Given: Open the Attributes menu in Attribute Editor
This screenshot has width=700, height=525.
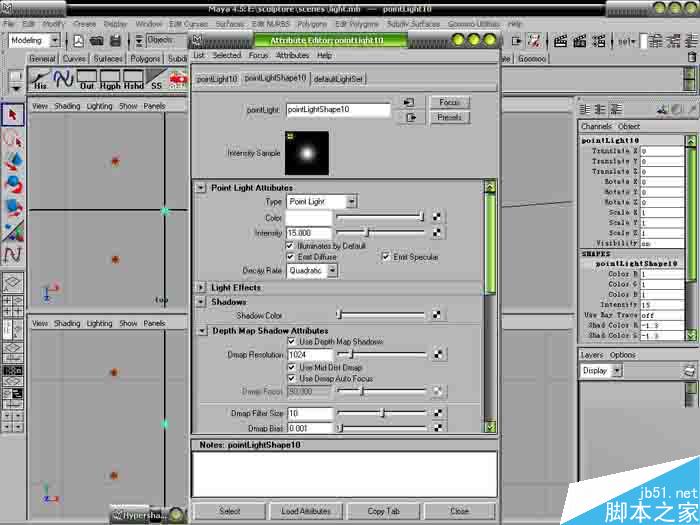Looking at the screenshot, I should click(x=292, y=55).
